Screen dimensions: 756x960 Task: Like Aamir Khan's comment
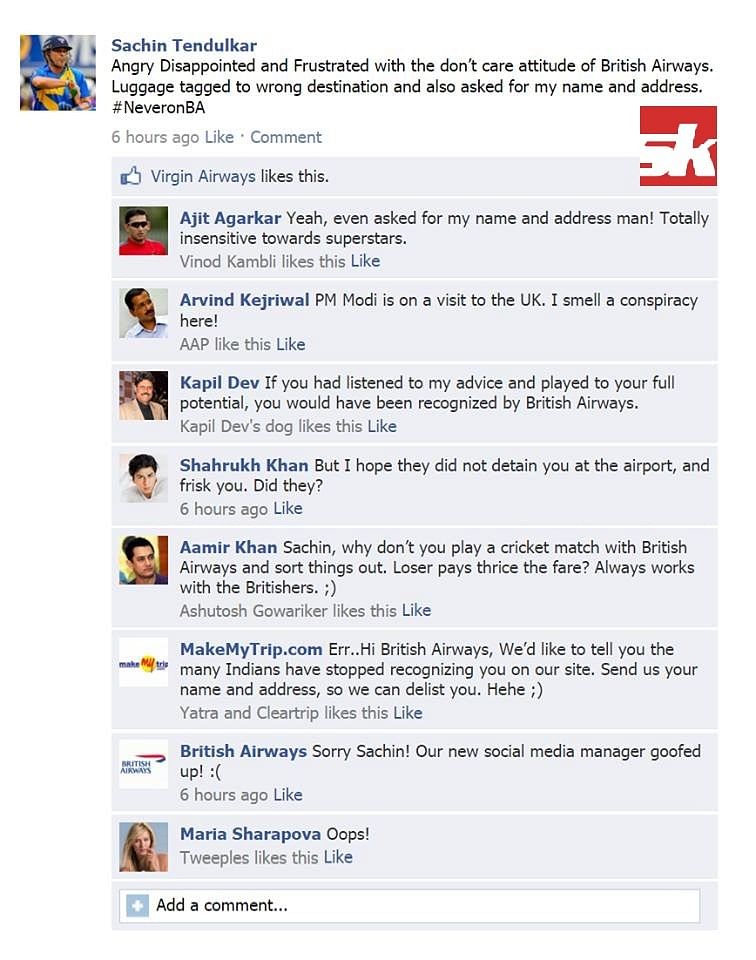(416, 610)
